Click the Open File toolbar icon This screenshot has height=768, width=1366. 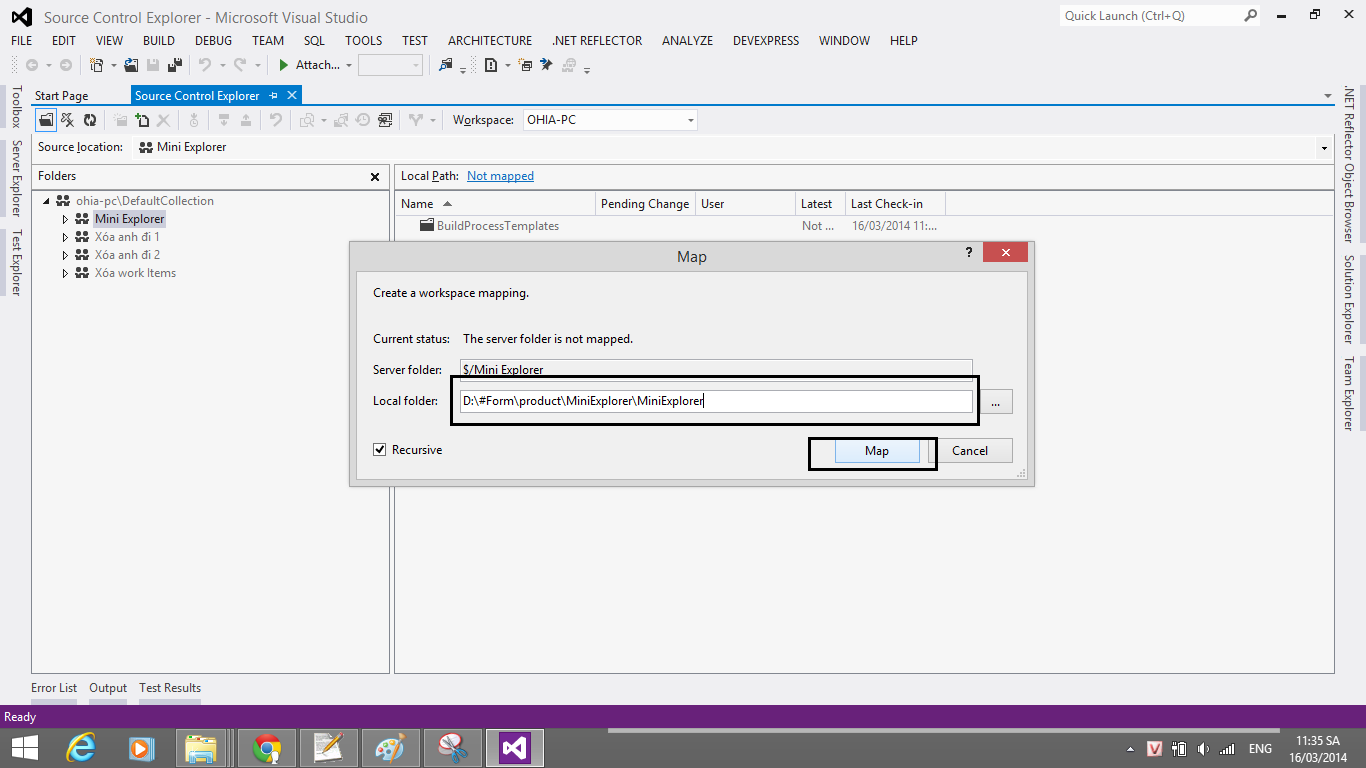[x=131, y=65]
